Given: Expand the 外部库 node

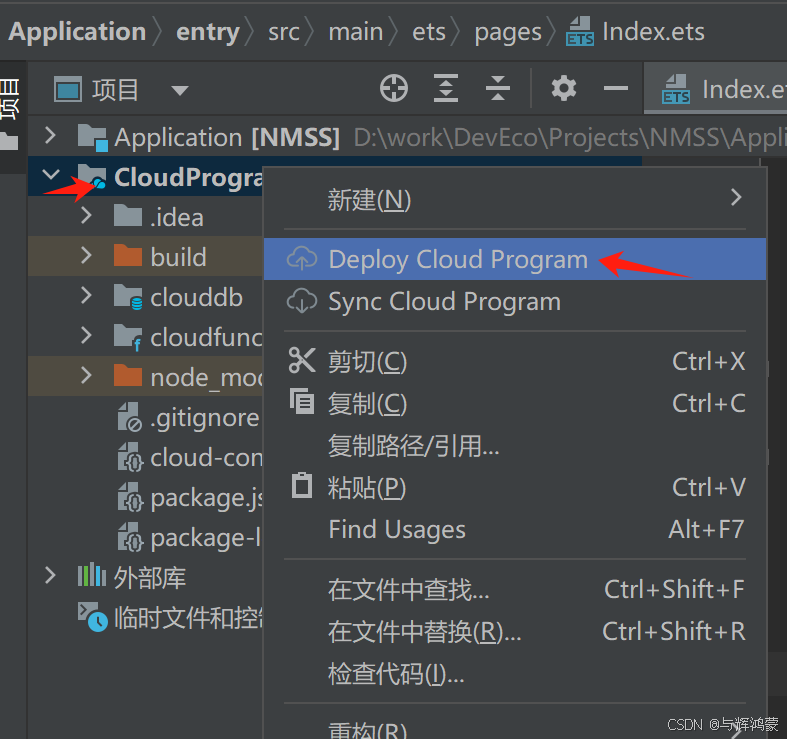Looking at the screenshot, I should coord(50,575).
